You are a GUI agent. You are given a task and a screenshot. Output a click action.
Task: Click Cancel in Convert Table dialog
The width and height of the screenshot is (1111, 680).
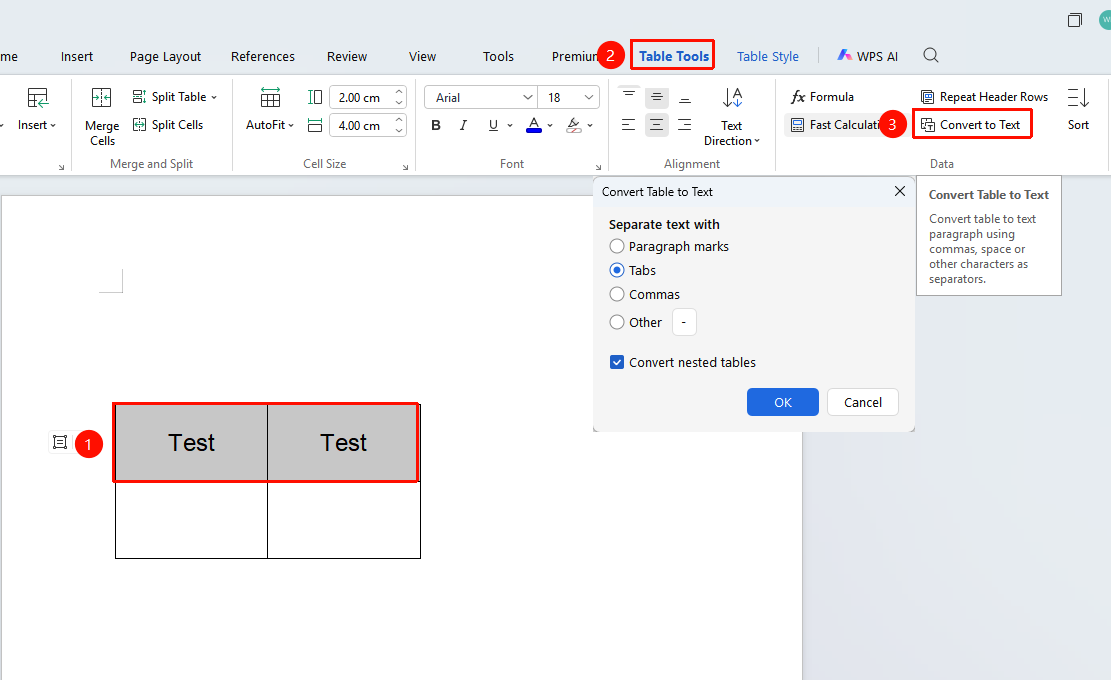coord(863,402)
